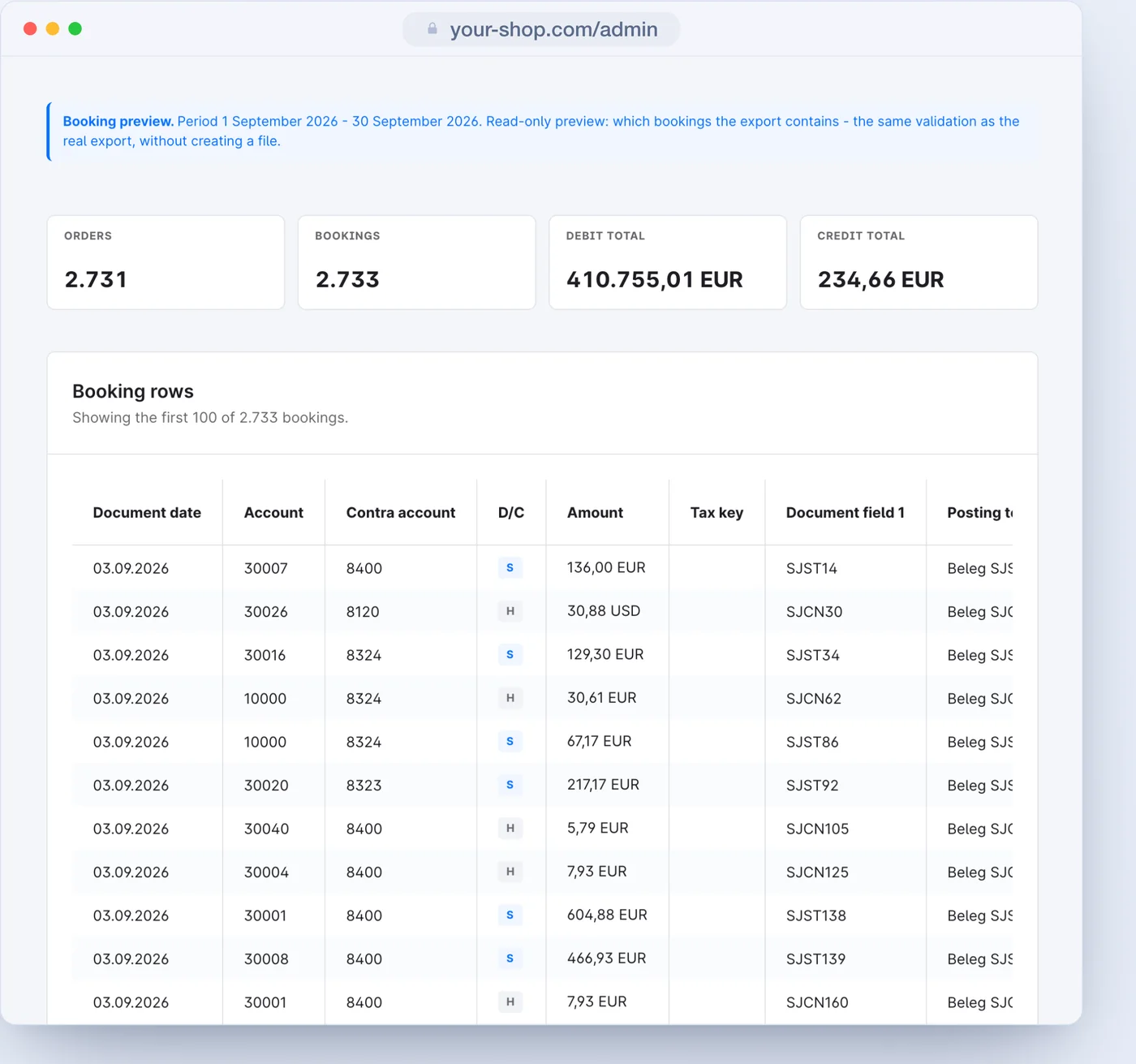Click amount 5,79 EUR

click(x=598, y=828)
